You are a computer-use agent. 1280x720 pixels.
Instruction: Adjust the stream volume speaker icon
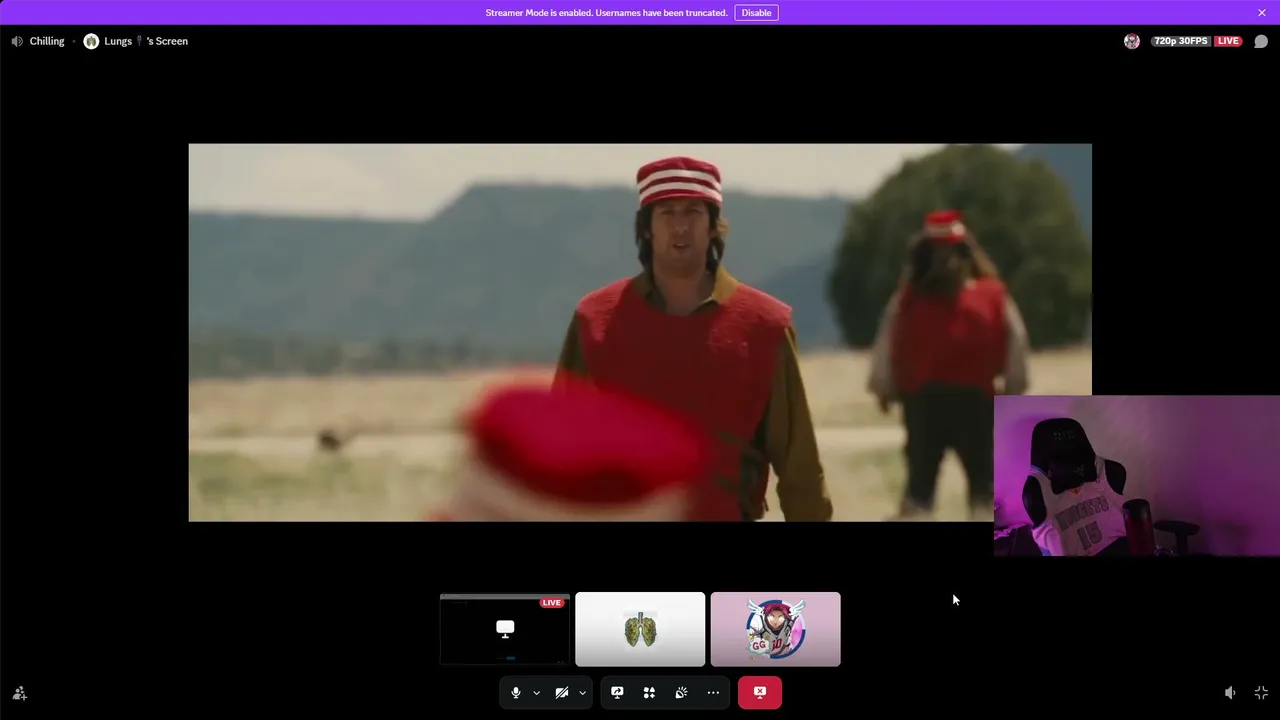point(1230,693)
